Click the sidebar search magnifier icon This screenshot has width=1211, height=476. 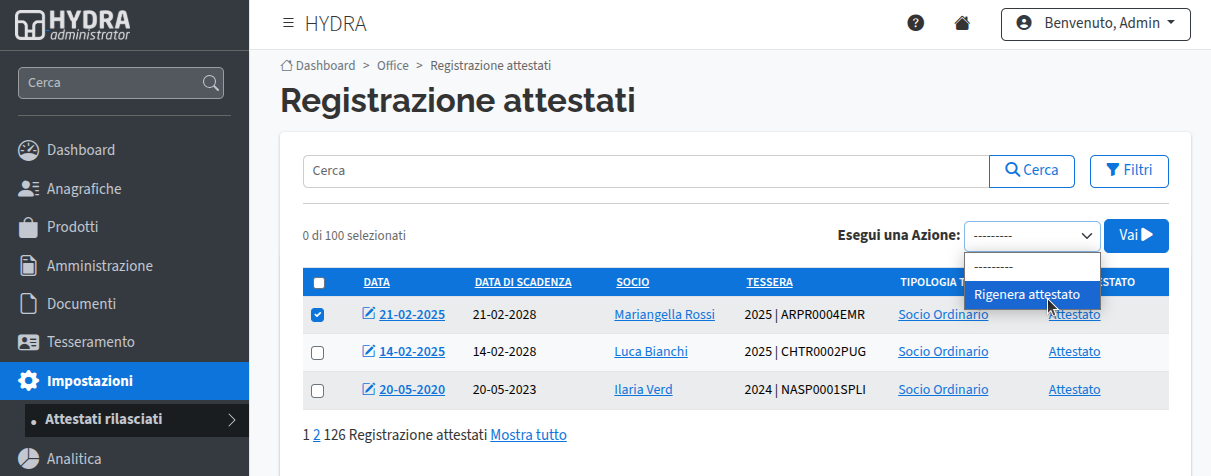tap(210, 83)
